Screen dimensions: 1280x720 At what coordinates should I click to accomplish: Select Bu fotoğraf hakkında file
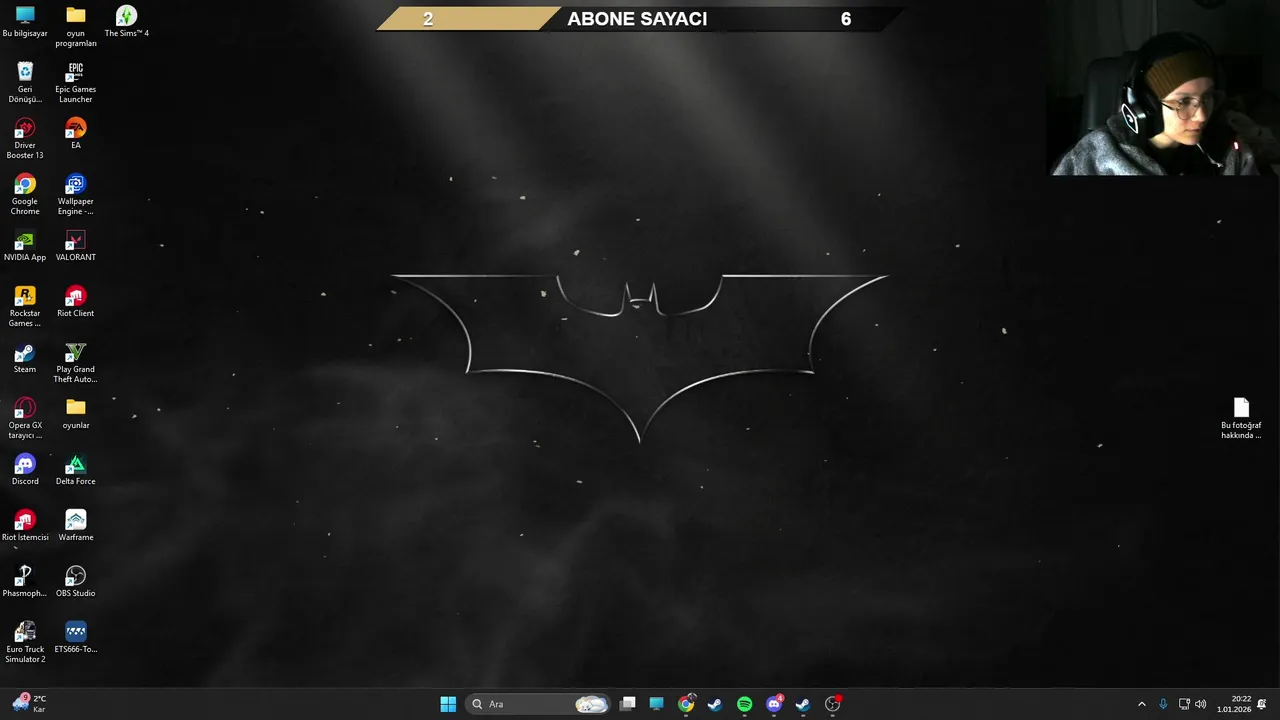point(1241,418)
